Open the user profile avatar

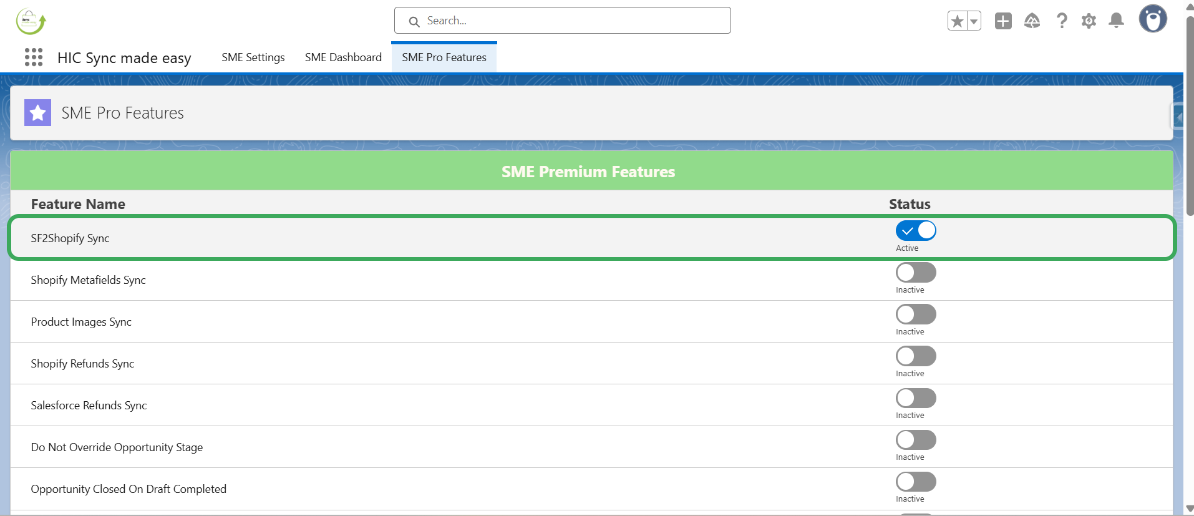click(x=1153, y=20)
